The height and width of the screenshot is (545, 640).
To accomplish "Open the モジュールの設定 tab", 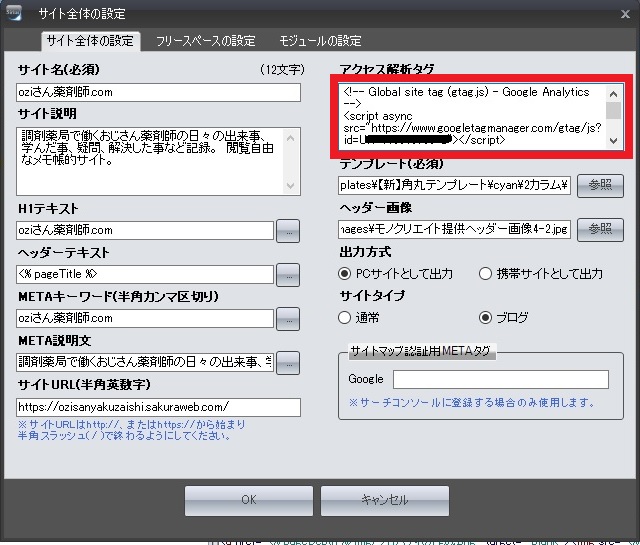I will pyautogui.click(x=320, y=41).
